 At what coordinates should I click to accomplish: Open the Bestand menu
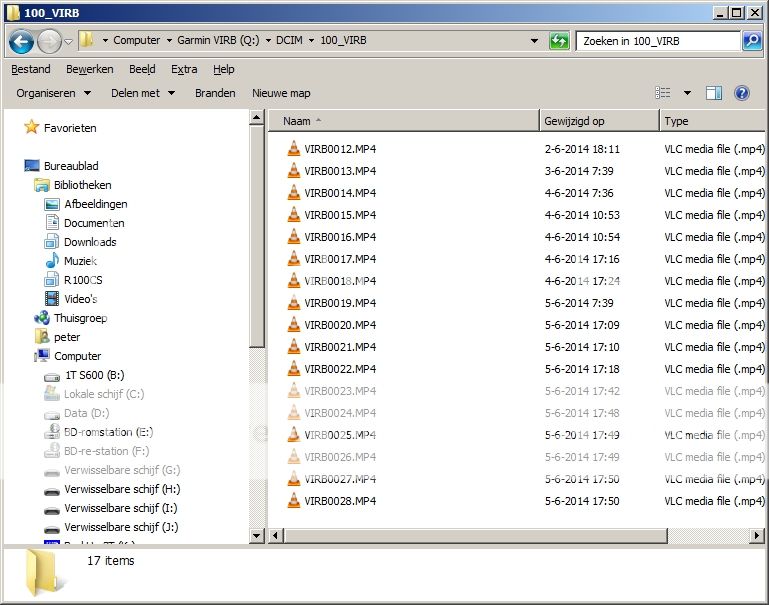coord(31,69)
